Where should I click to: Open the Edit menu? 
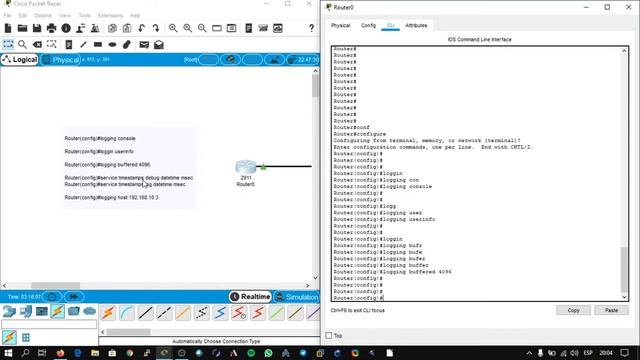point(22,16)
